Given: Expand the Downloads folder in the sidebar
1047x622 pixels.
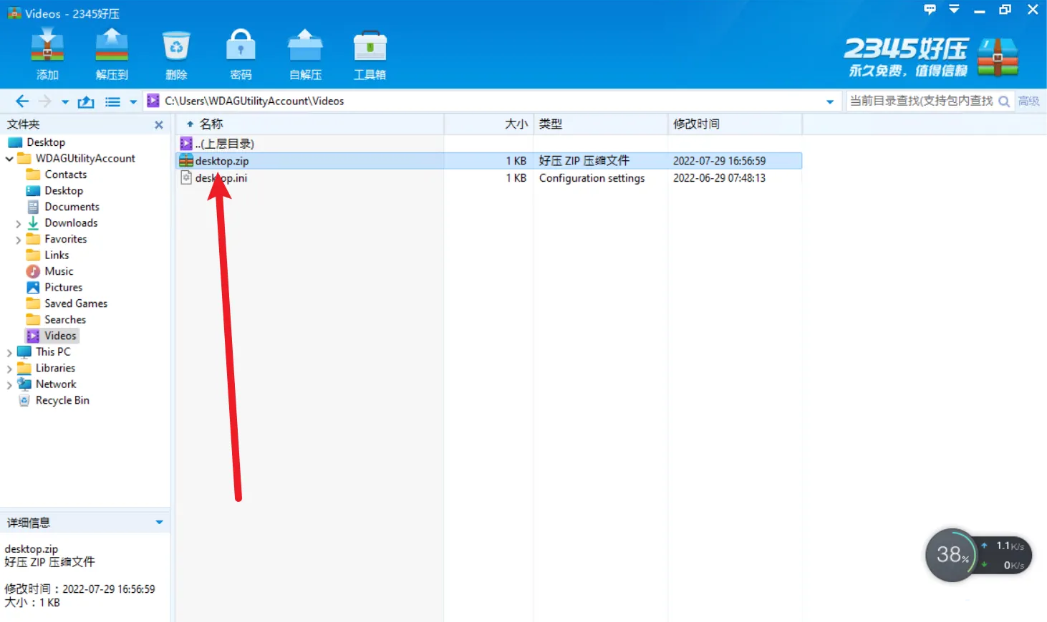Looking at the screenshot, I should [19, 222].
